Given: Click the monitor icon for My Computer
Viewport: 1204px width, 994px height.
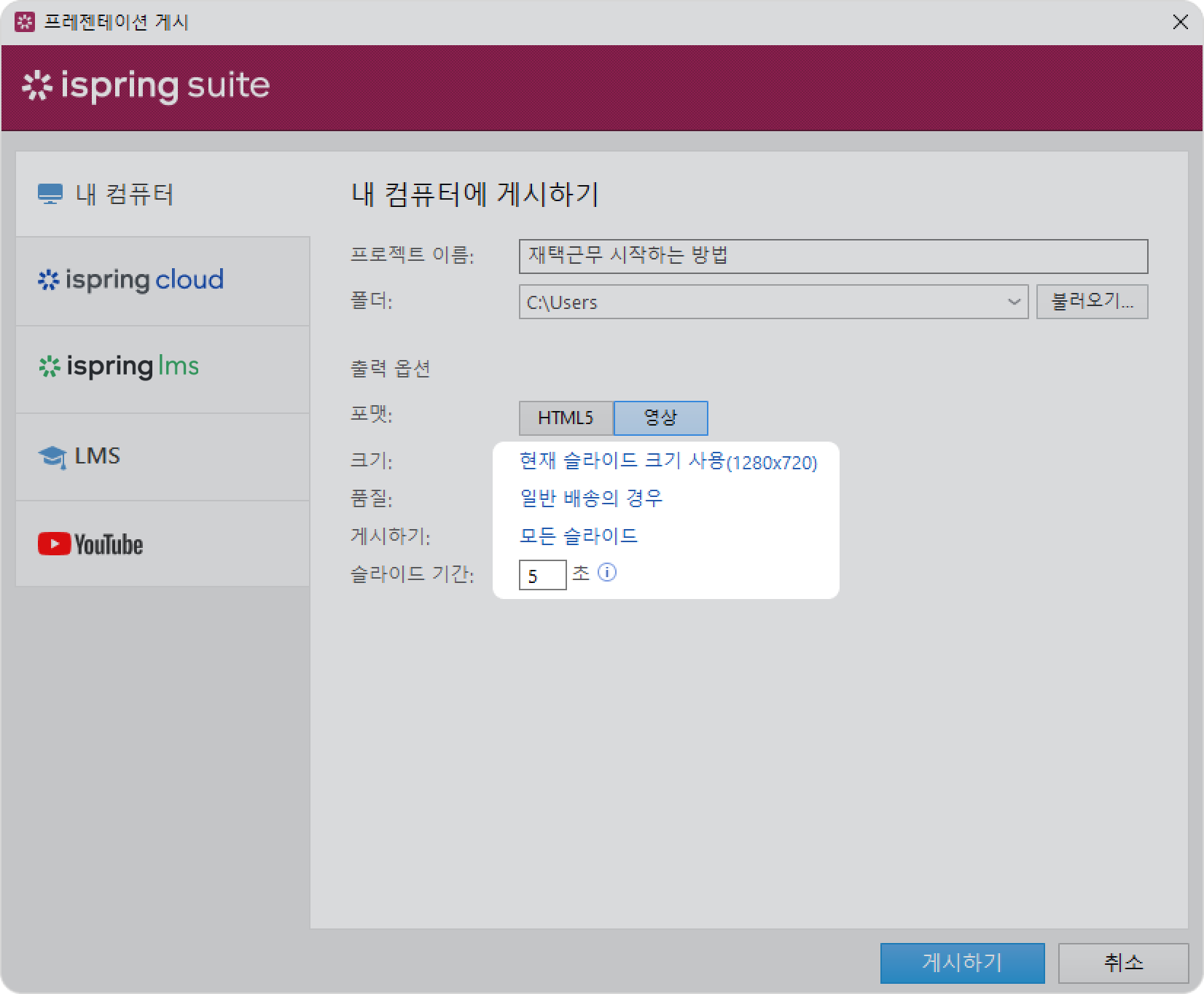Looking at the screenshot, I should click(x=50, y=195).
